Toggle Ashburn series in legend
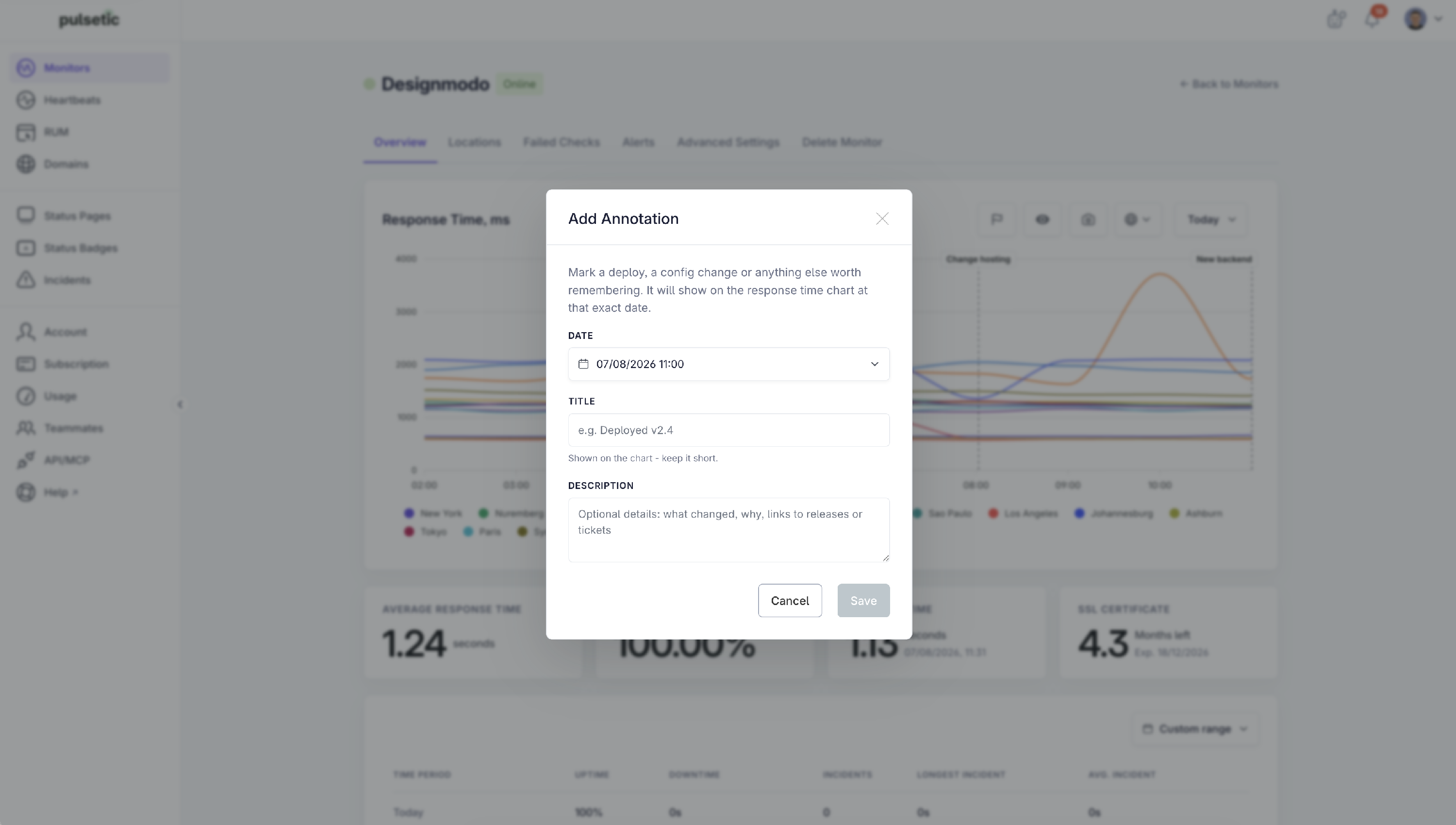The image size is (1456, 825). coord(1196,513)
